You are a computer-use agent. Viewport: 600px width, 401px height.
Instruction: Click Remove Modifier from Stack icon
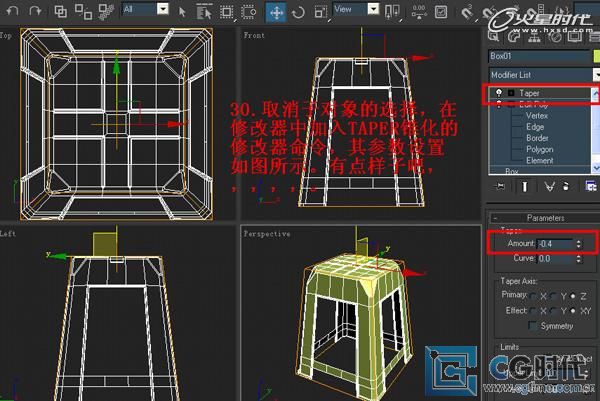tap(566, 187)
